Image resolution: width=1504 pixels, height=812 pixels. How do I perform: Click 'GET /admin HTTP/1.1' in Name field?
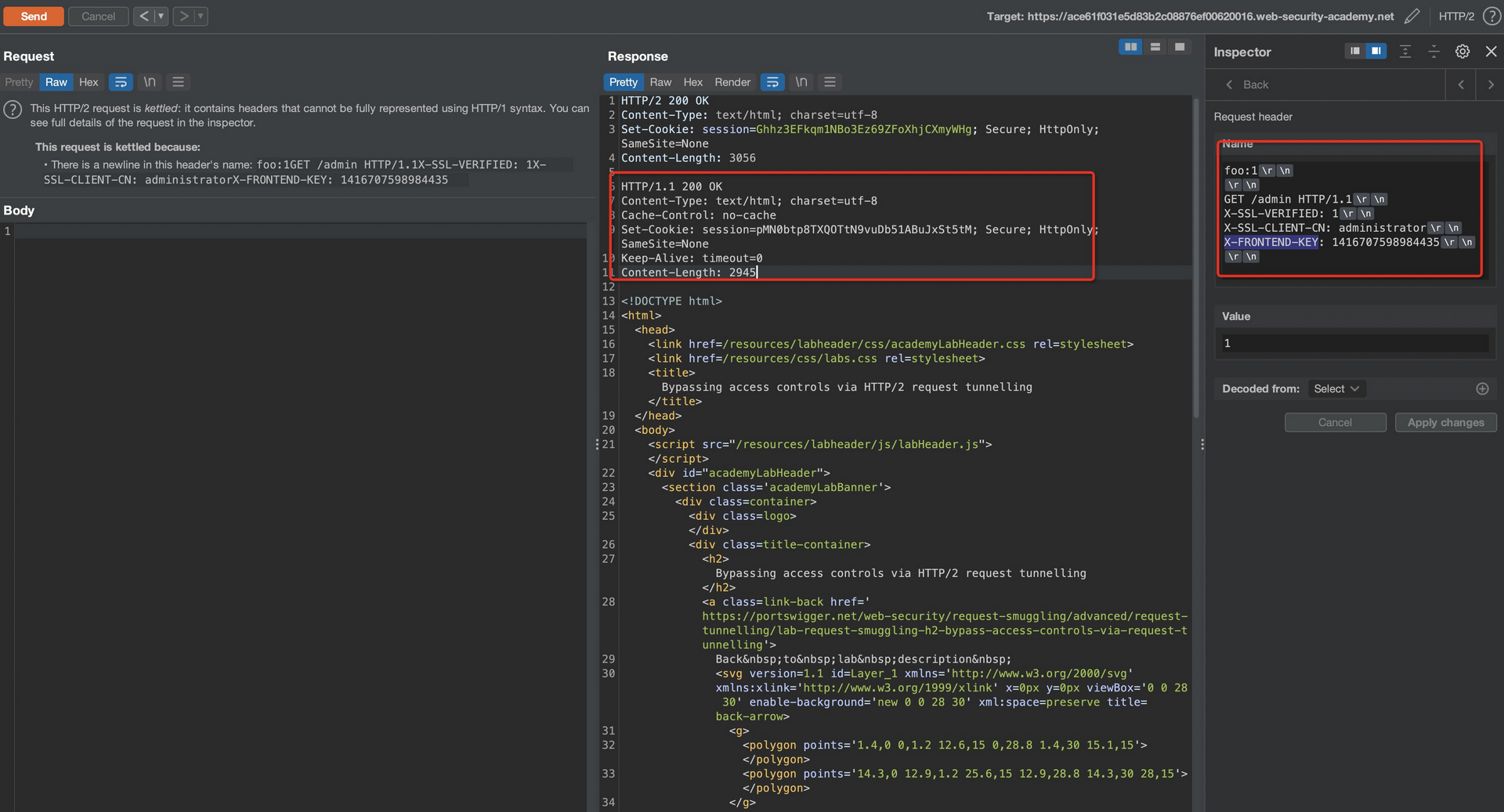[x=1287, y=200]
